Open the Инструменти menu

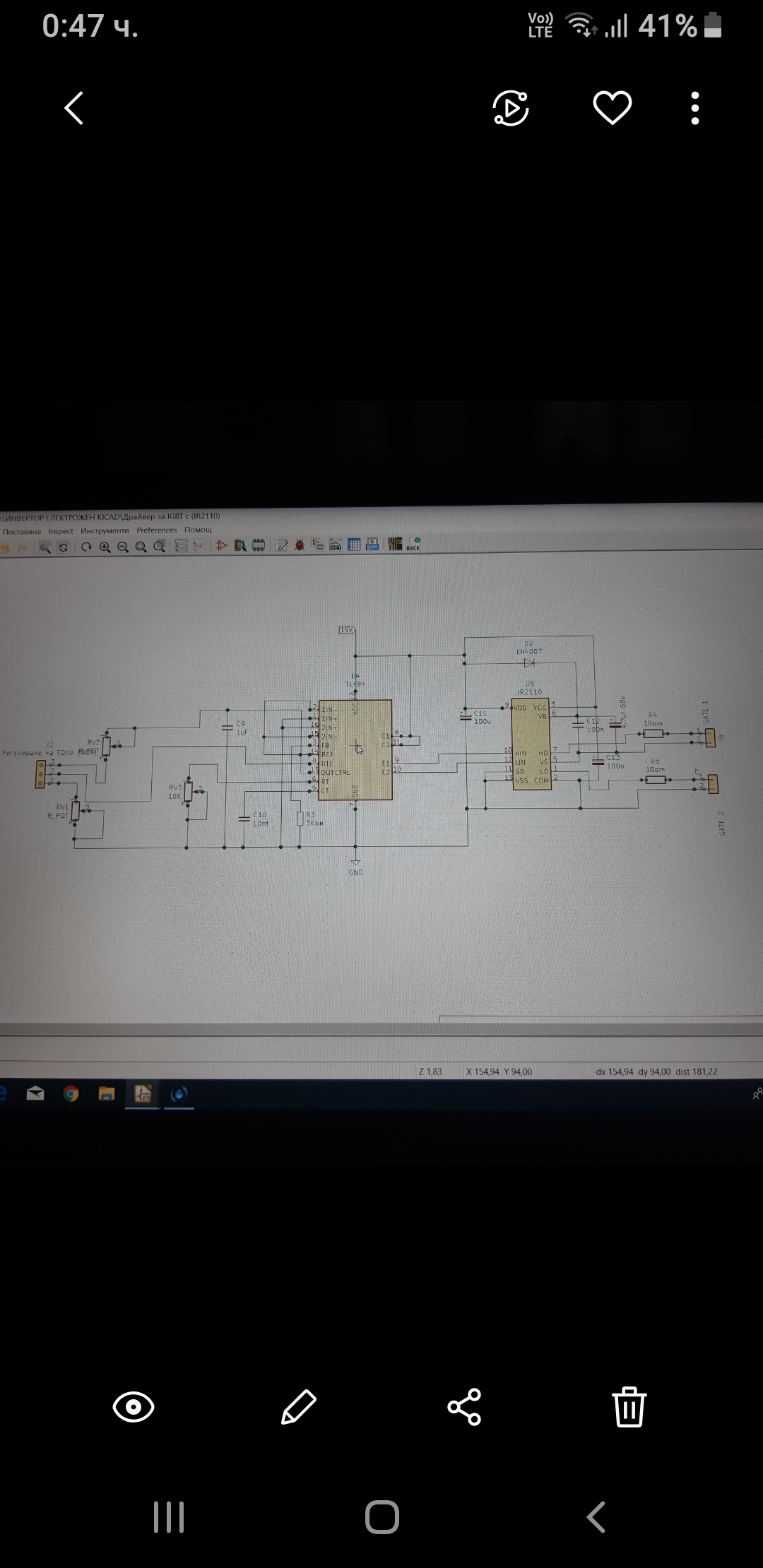coord(105,531)
